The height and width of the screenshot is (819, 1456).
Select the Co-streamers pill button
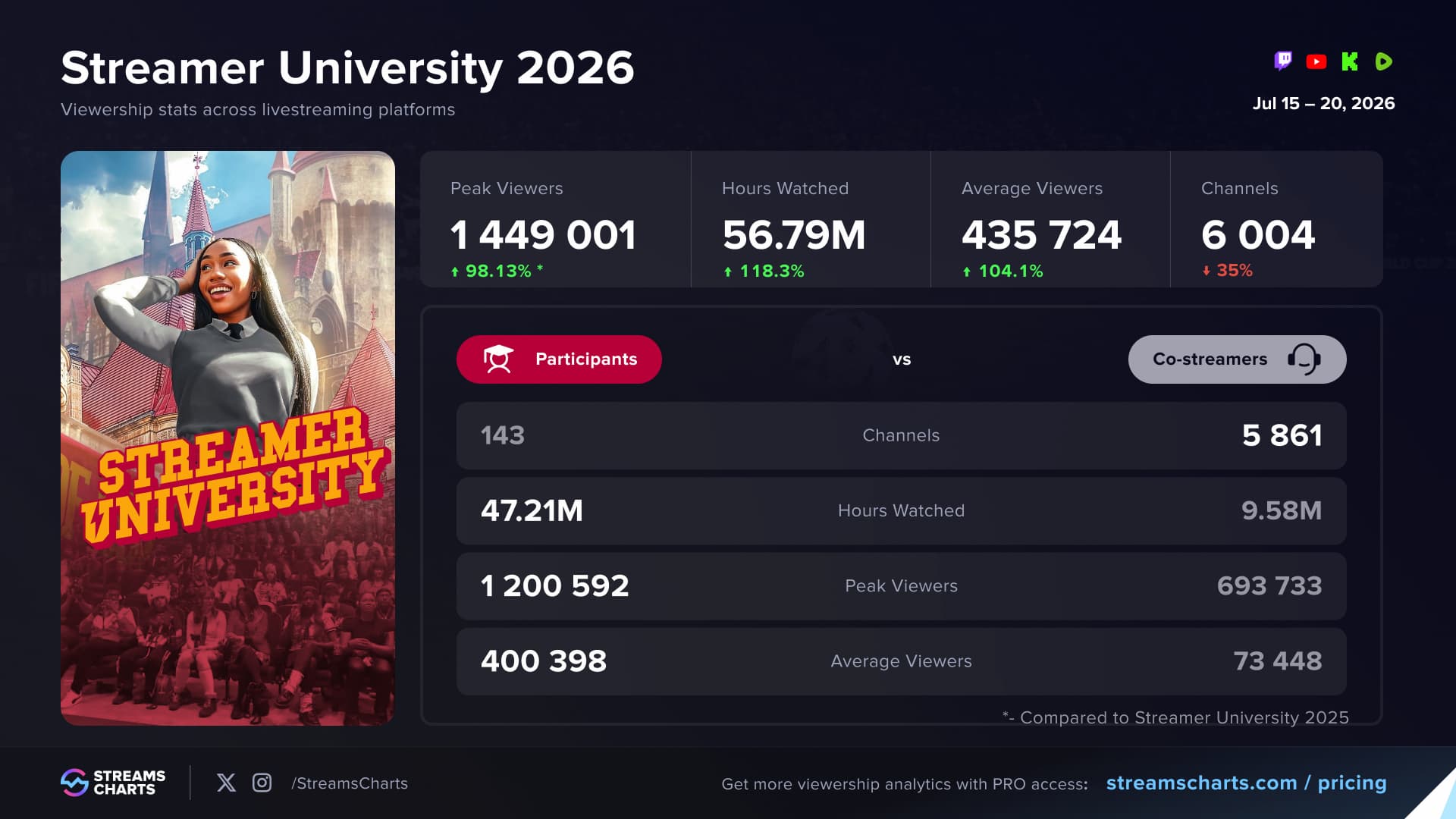point(1237,359)
